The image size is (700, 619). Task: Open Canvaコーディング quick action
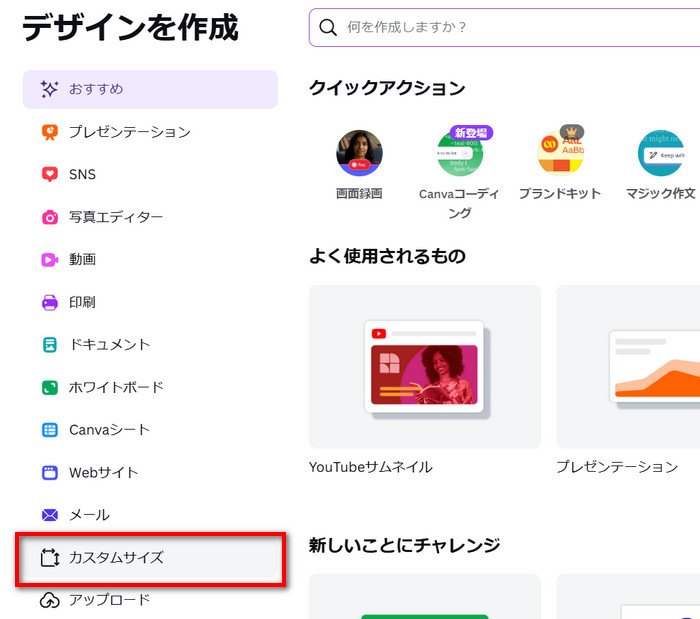pyautogui.click(x=460, y=153)
